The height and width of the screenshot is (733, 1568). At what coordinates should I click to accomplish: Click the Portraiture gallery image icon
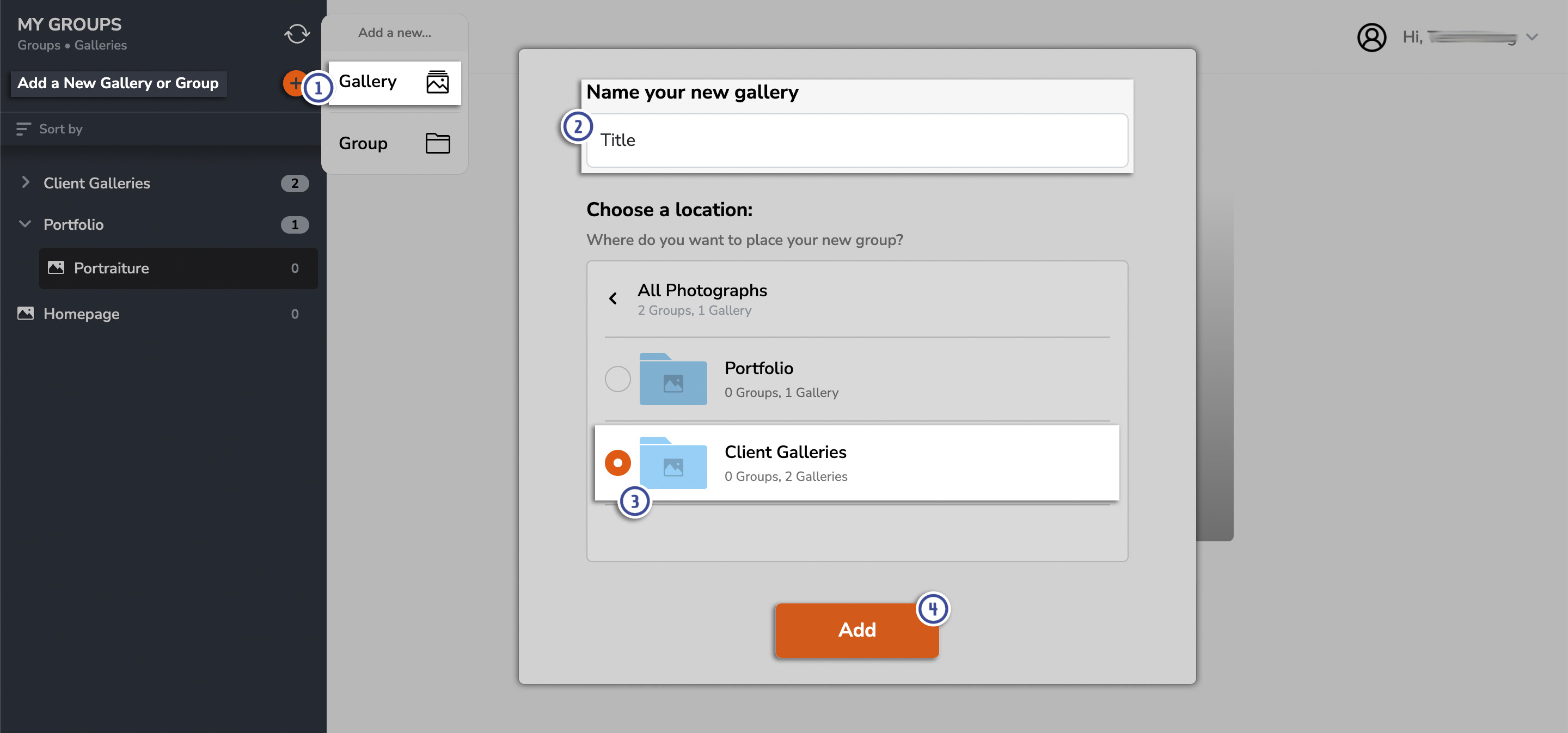[56, 268]
